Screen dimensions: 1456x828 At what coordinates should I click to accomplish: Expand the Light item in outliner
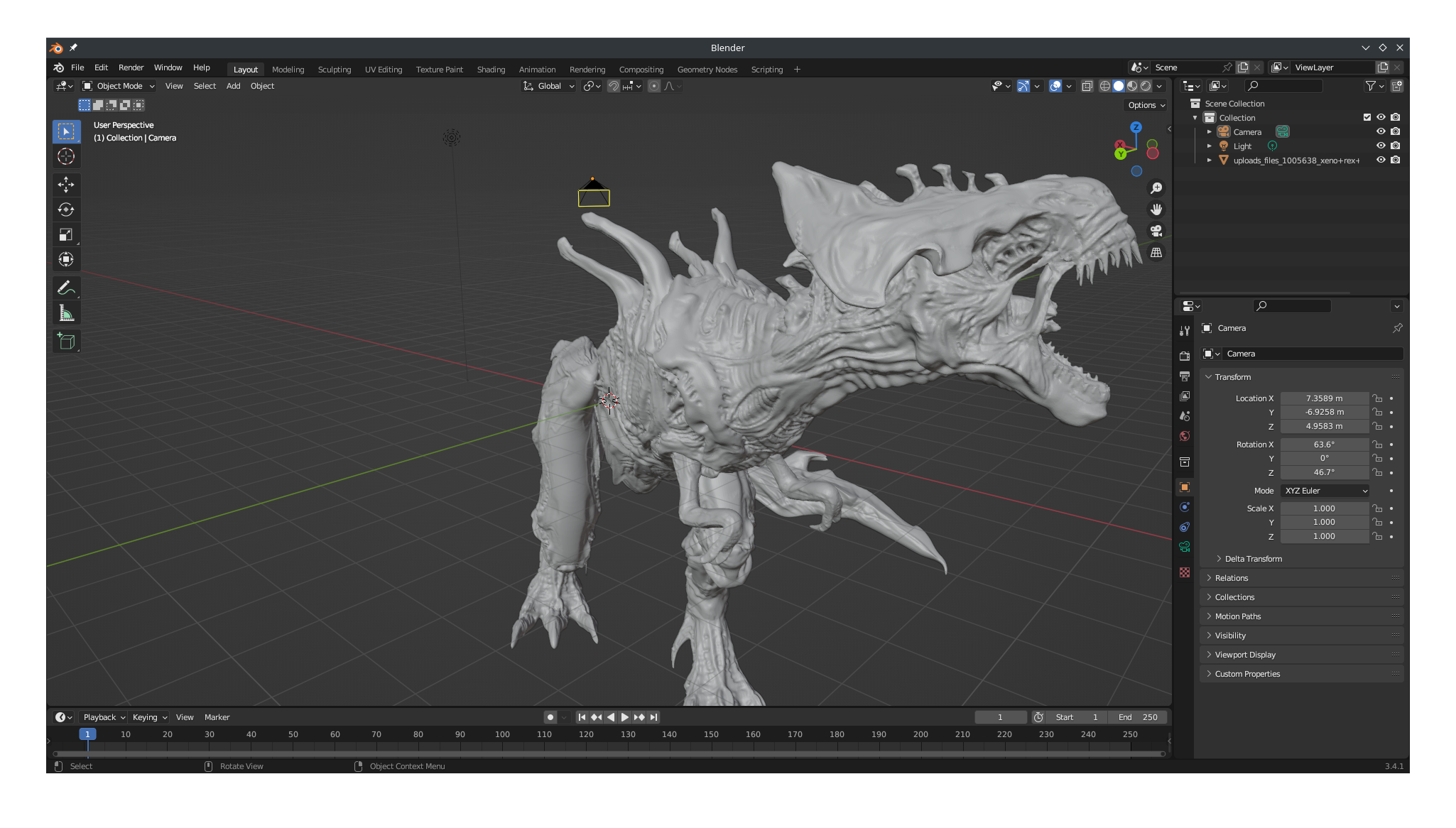(1209, 146)
